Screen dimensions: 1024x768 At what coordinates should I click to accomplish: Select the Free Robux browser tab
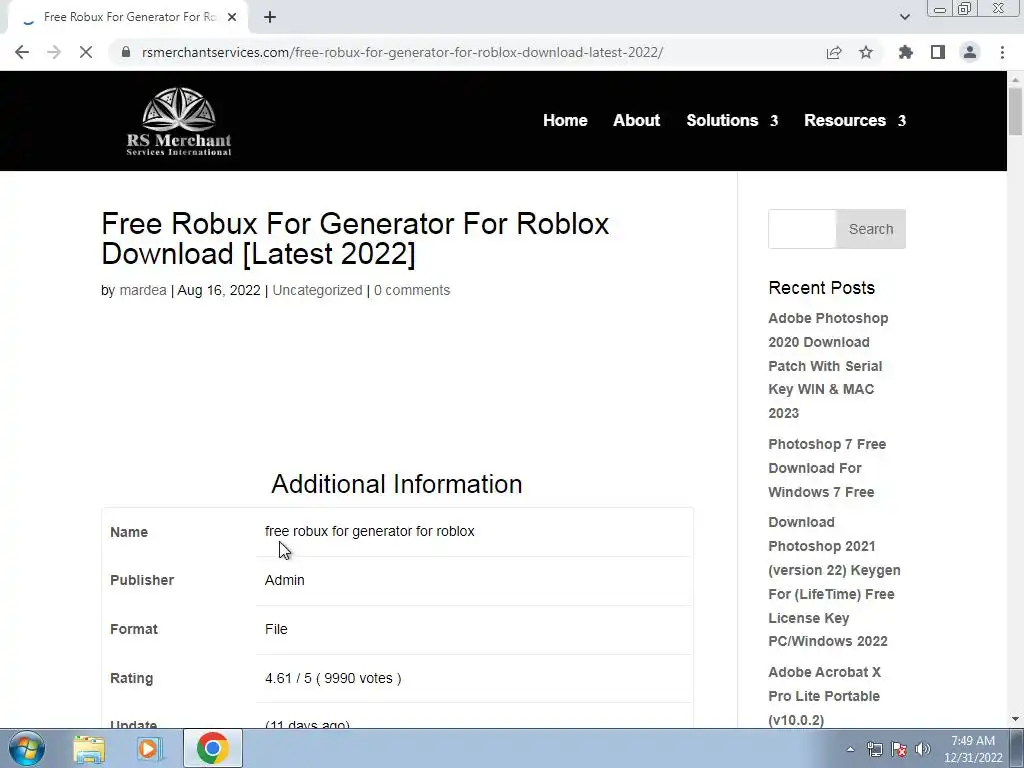(129, 17)
